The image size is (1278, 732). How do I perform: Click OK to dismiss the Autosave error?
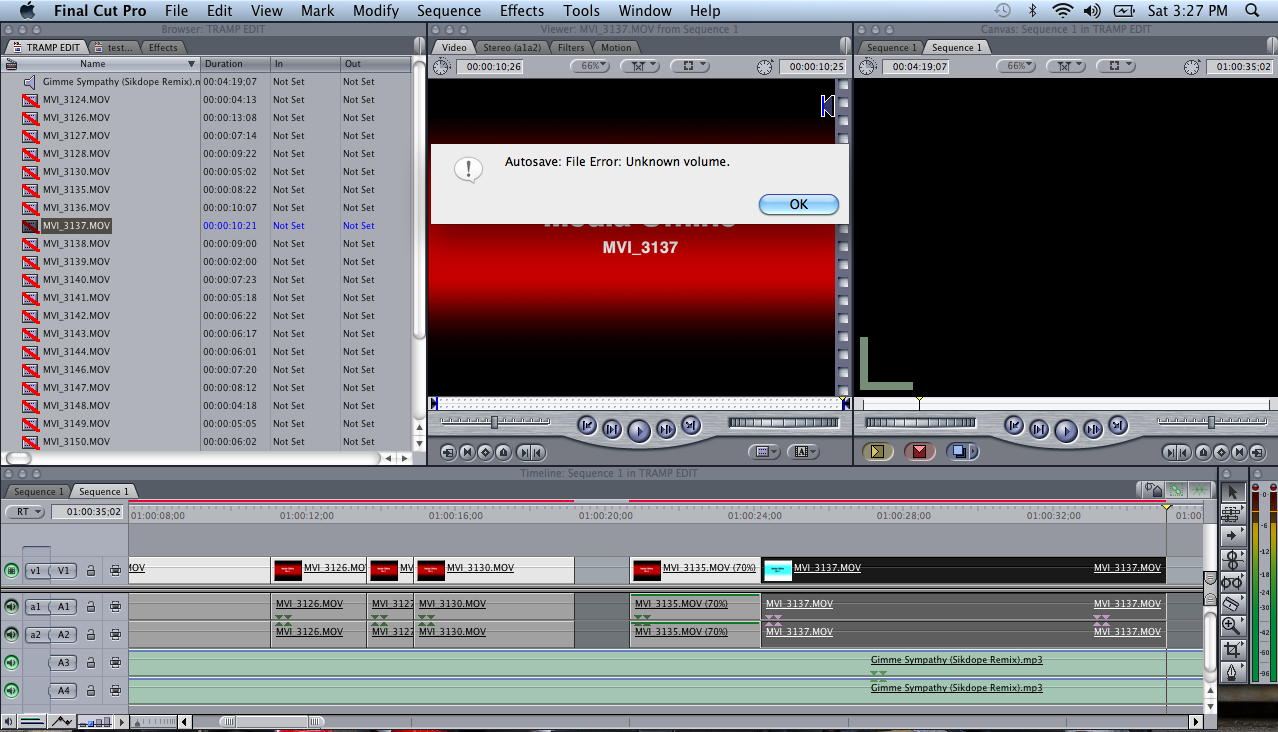pos(798,204)
